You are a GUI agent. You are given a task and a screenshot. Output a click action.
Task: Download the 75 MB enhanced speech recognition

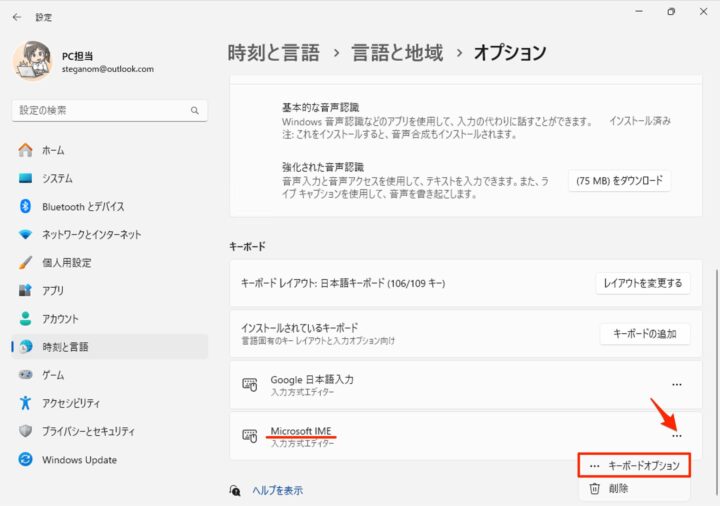[x=619, y=181]
